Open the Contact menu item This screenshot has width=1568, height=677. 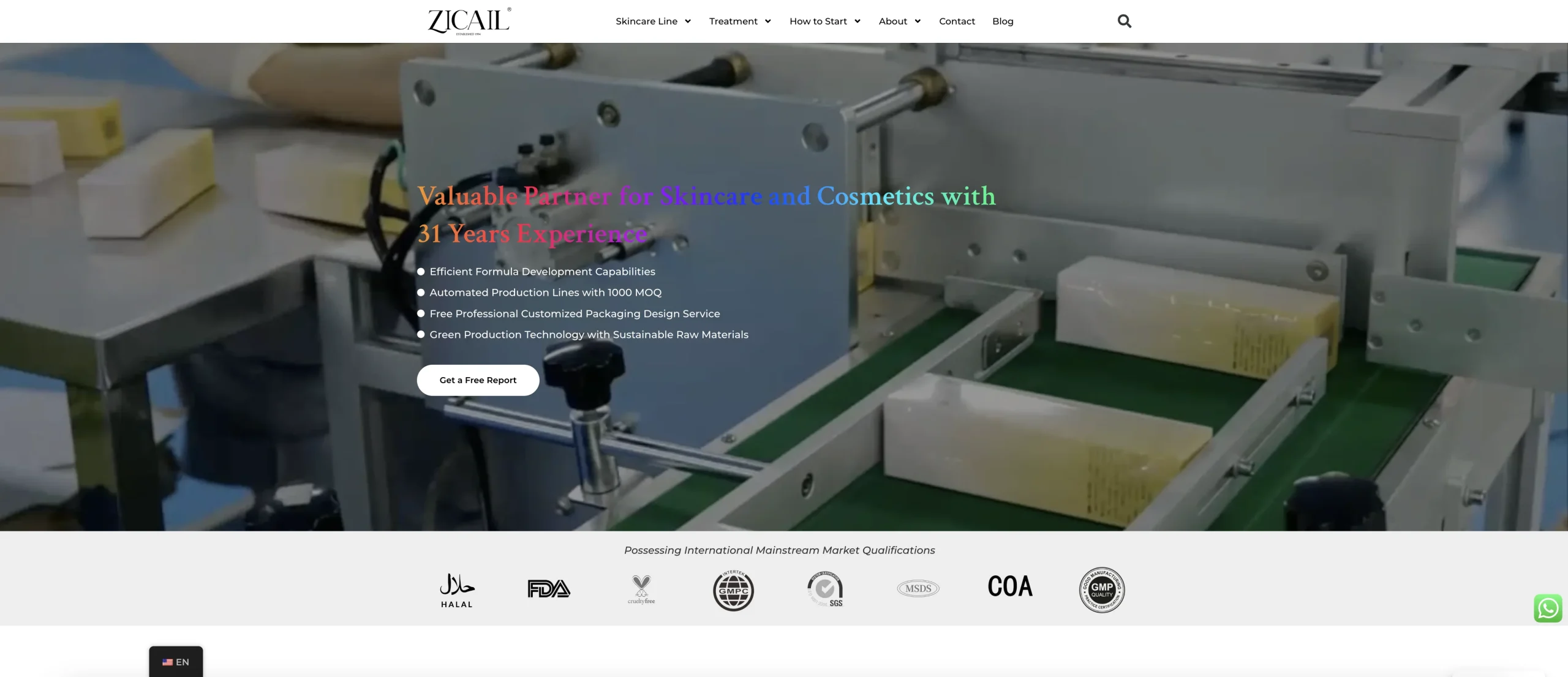tap(957, 21)
